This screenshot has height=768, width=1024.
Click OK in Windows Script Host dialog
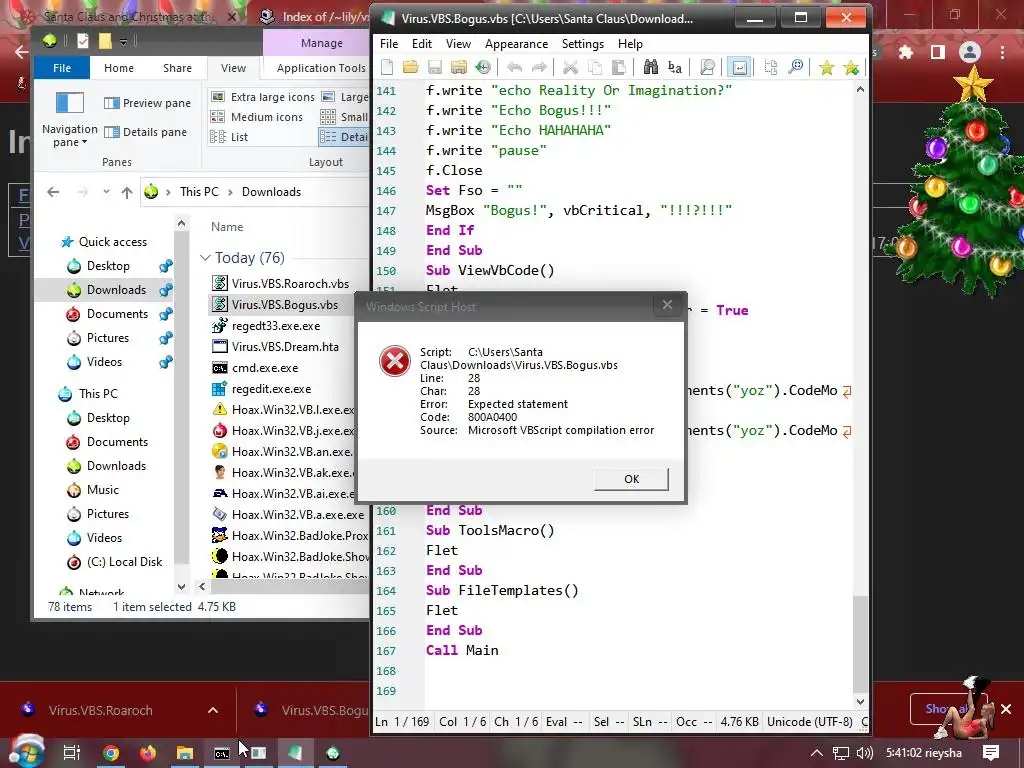point(631,479)
